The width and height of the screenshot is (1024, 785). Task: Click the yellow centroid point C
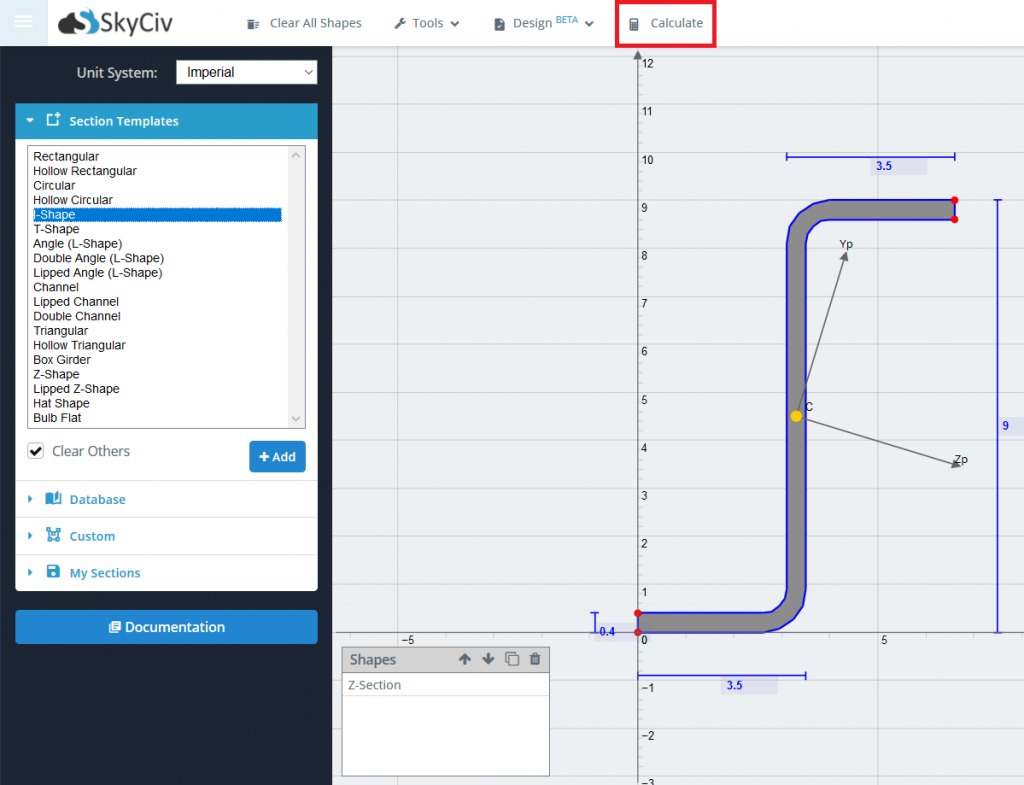click(x=796, y=416)
